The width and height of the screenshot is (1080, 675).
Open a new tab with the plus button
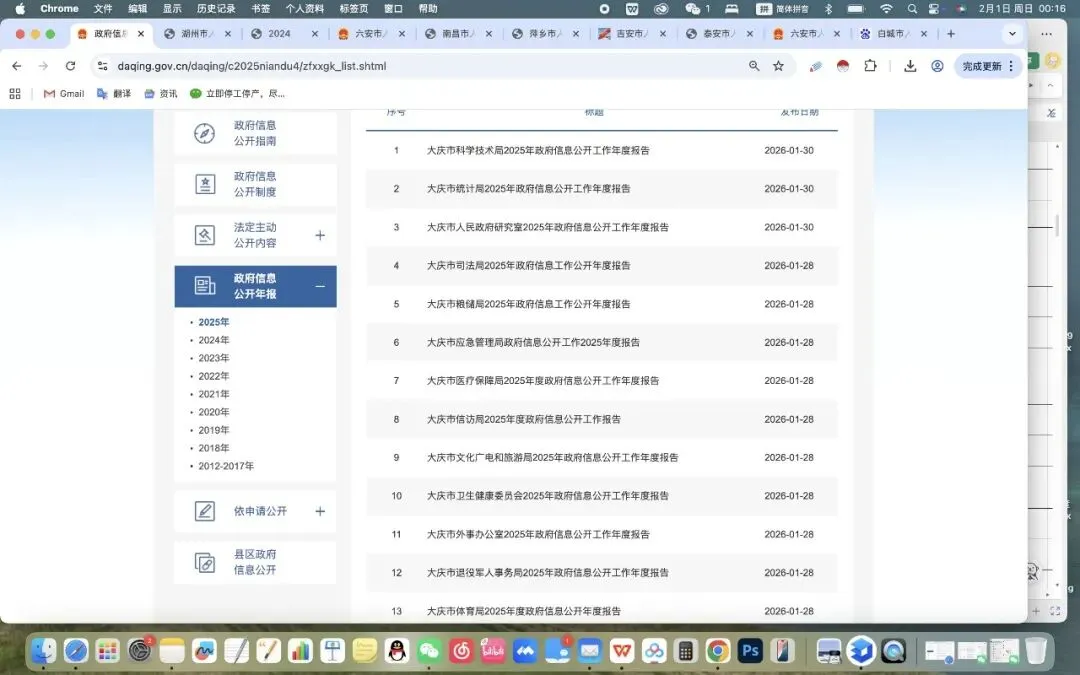[x=951, y=34]
